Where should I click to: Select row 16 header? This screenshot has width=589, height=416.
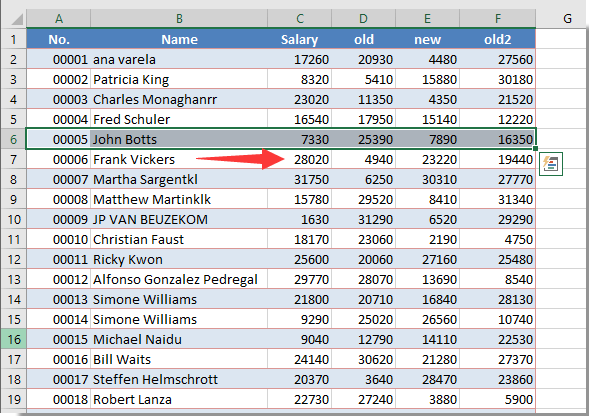pyautogui.click(x=14, y=339)
